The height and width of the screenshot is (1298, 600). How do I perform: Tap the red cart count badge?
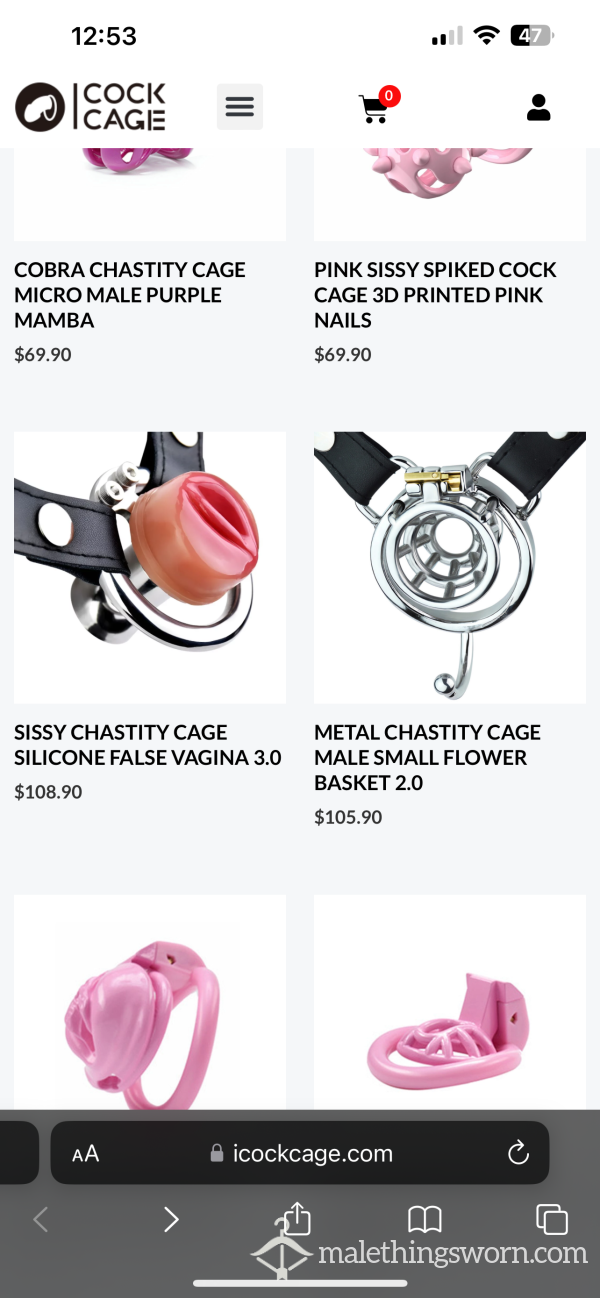click(389, 96)
